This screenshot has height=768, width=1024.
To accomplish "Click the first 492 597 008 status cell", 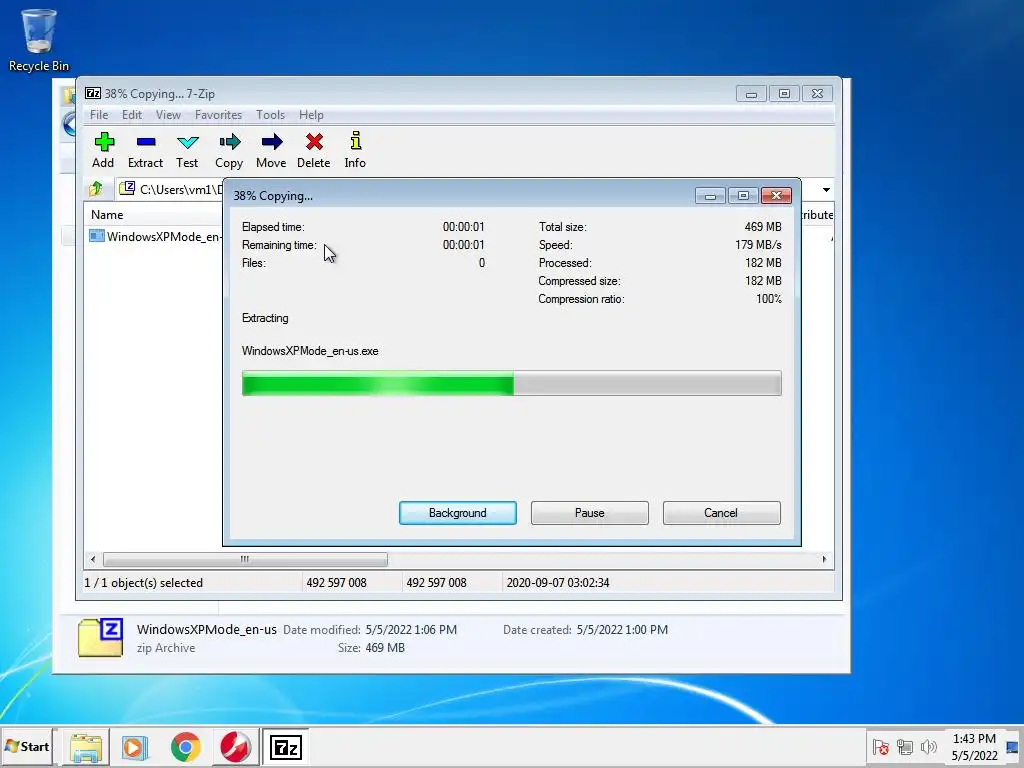I will click(x=336, y=583).
